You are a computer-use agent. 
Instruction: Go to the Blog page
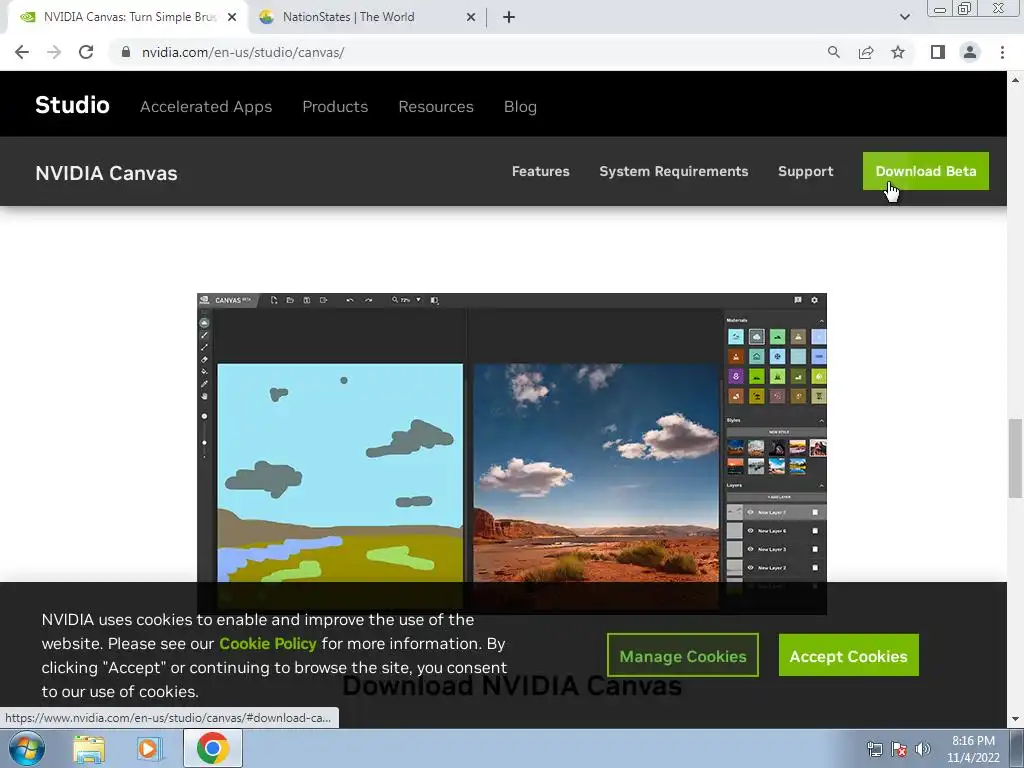[520, 106]
